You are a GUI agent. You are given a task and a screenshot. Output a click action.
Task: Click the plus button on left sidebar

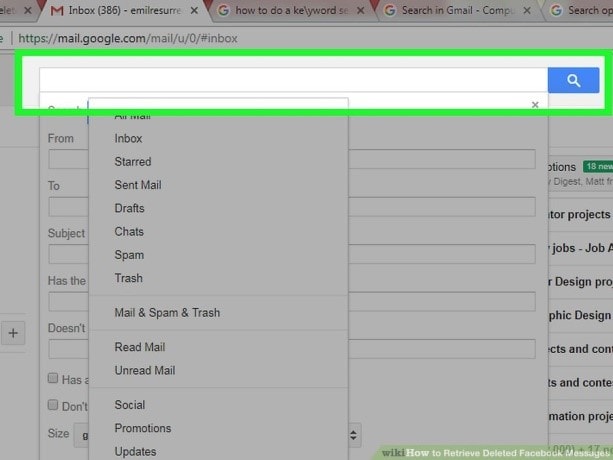tap(13, 333)
